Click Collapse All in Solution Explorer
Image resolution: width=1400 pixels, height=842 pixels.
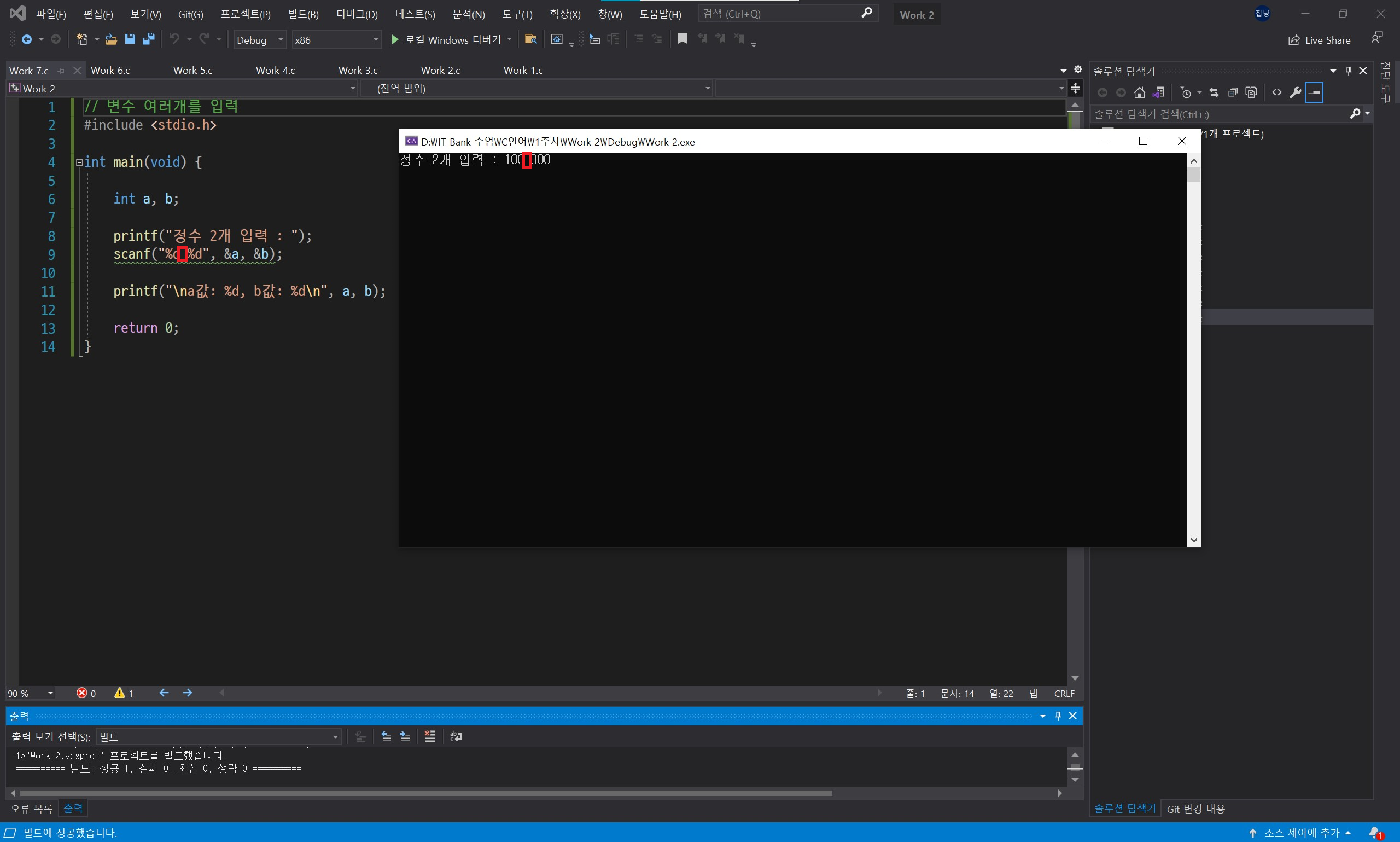point(1233,92)
